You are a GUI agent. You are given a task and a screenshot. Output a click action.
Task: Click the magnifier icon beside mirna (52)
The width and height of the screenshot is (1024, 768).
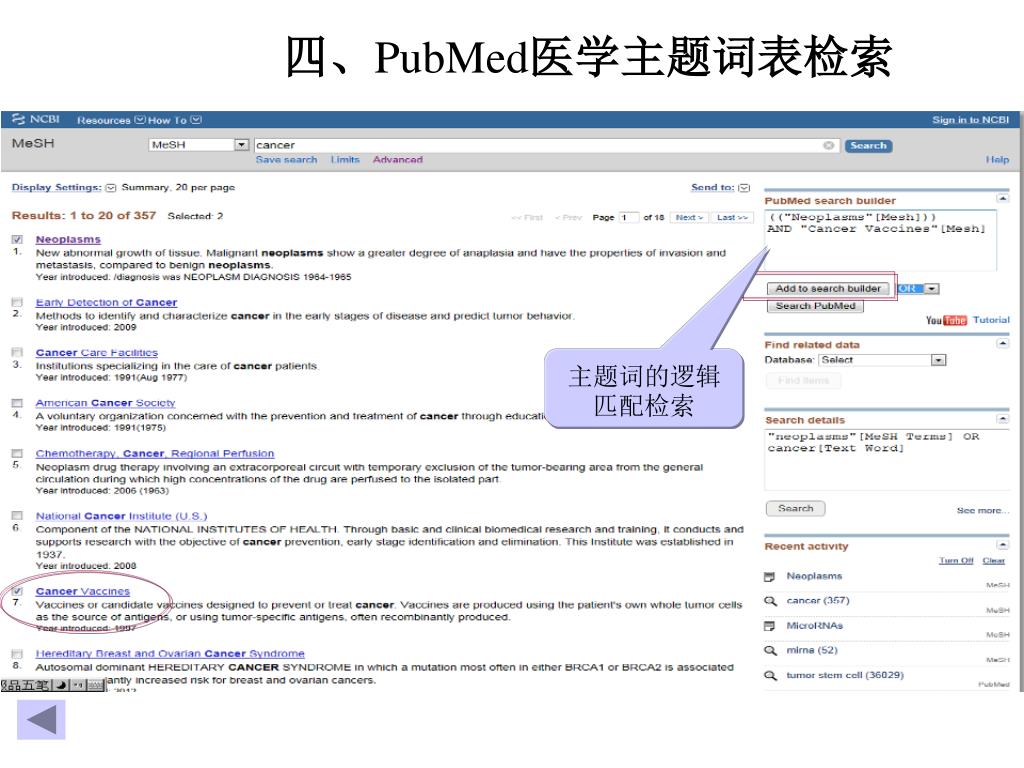(x=771, y=650)
